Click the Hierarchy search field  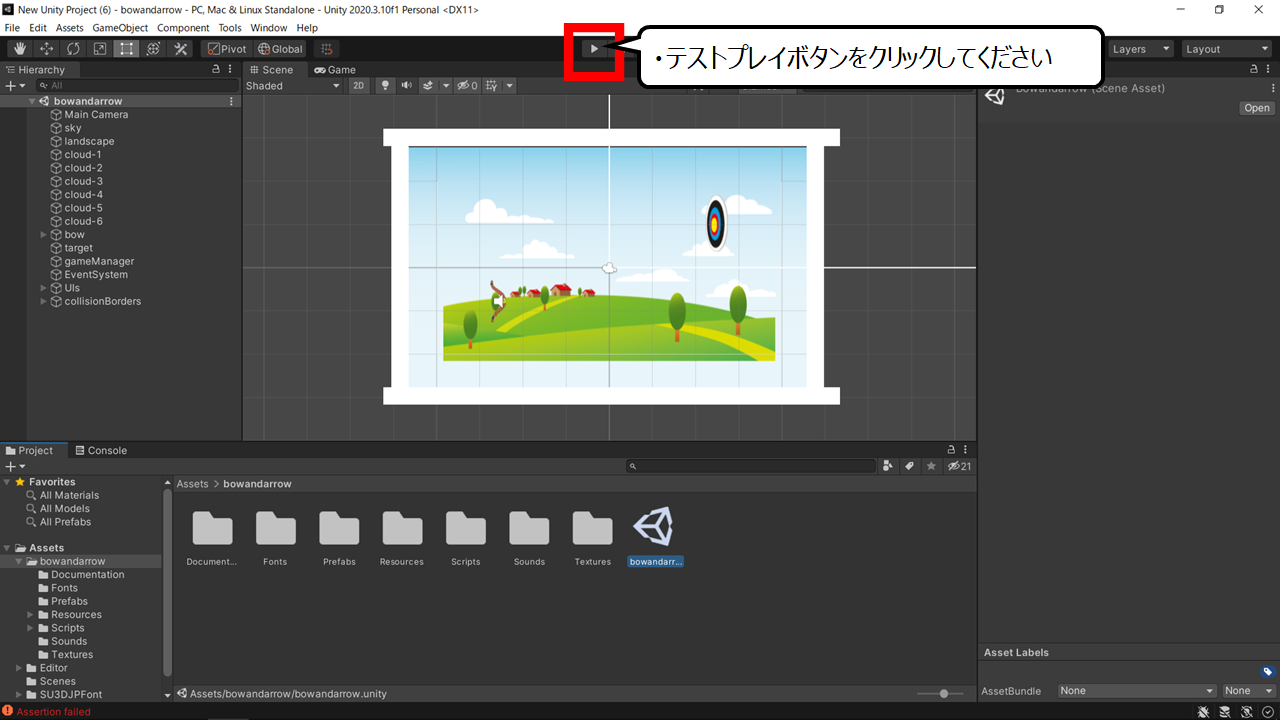pyautogui.click(x=137, y=86)
